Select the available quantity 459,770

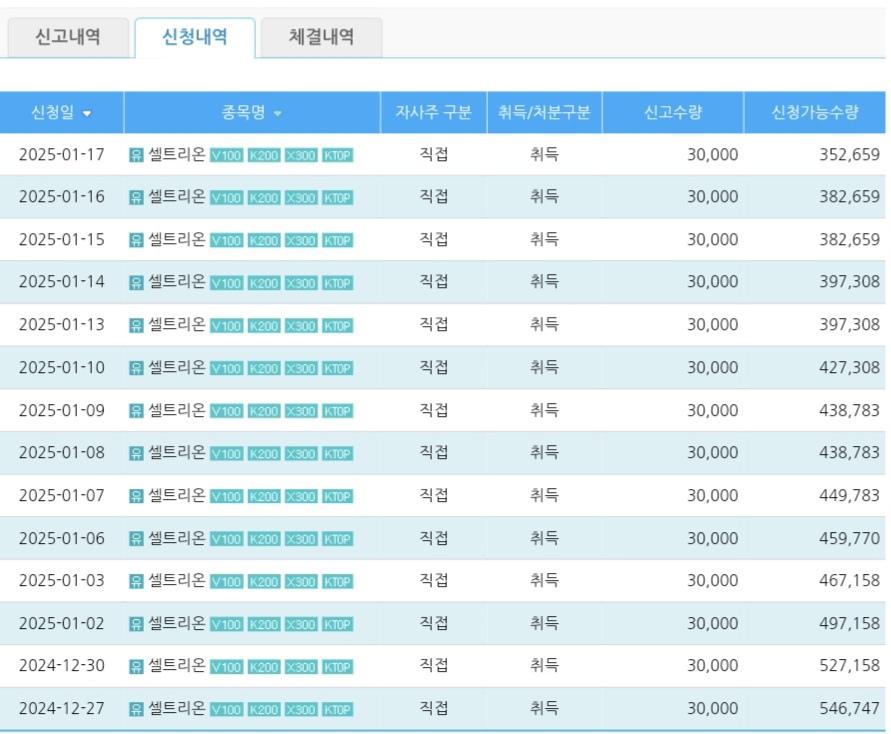coord(850,538)
